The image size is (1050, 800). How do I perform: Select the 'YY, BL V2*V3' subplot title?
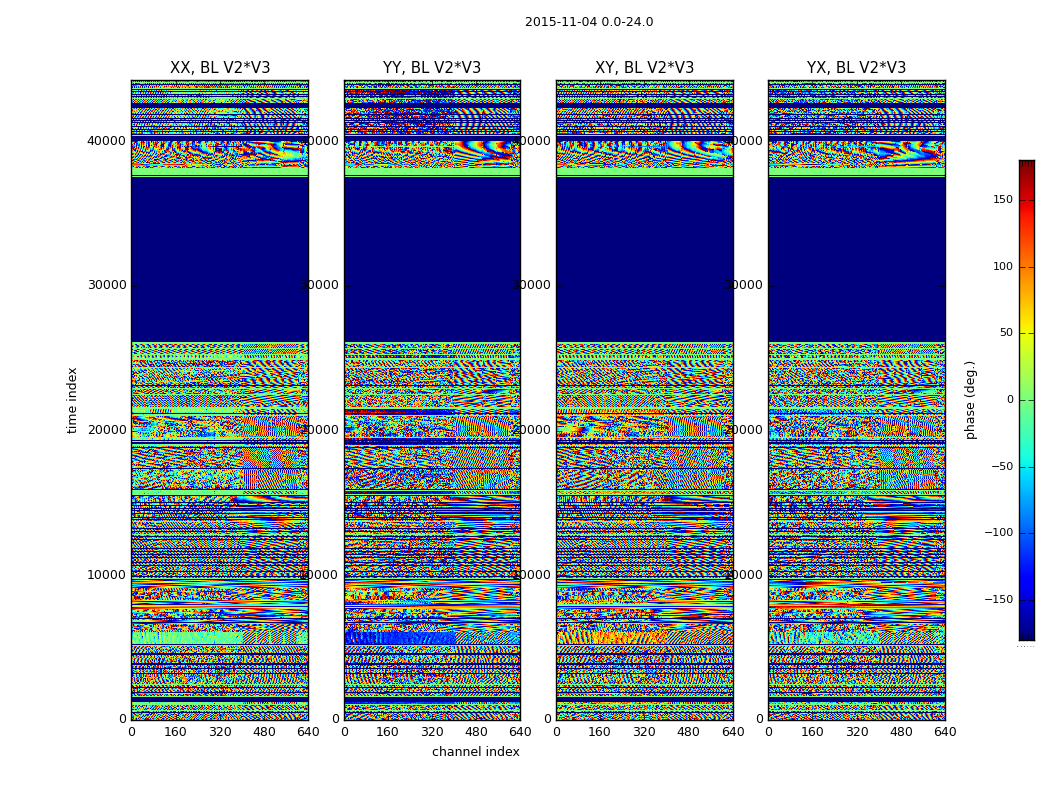pos(432,68)
